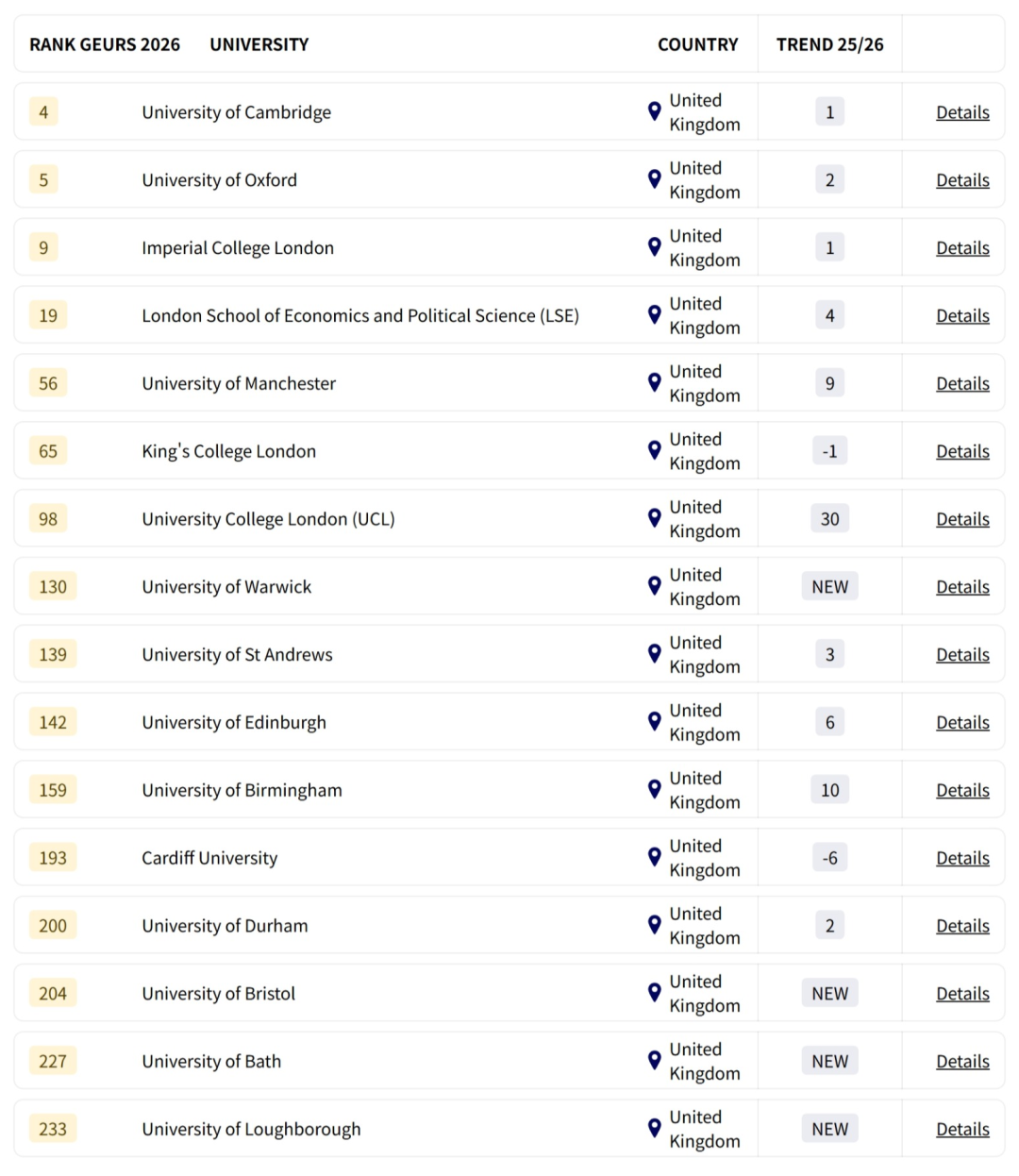Click the trend value 30 for UCL
This screenshot has width=1019, height=1176.
click(829, 518)
